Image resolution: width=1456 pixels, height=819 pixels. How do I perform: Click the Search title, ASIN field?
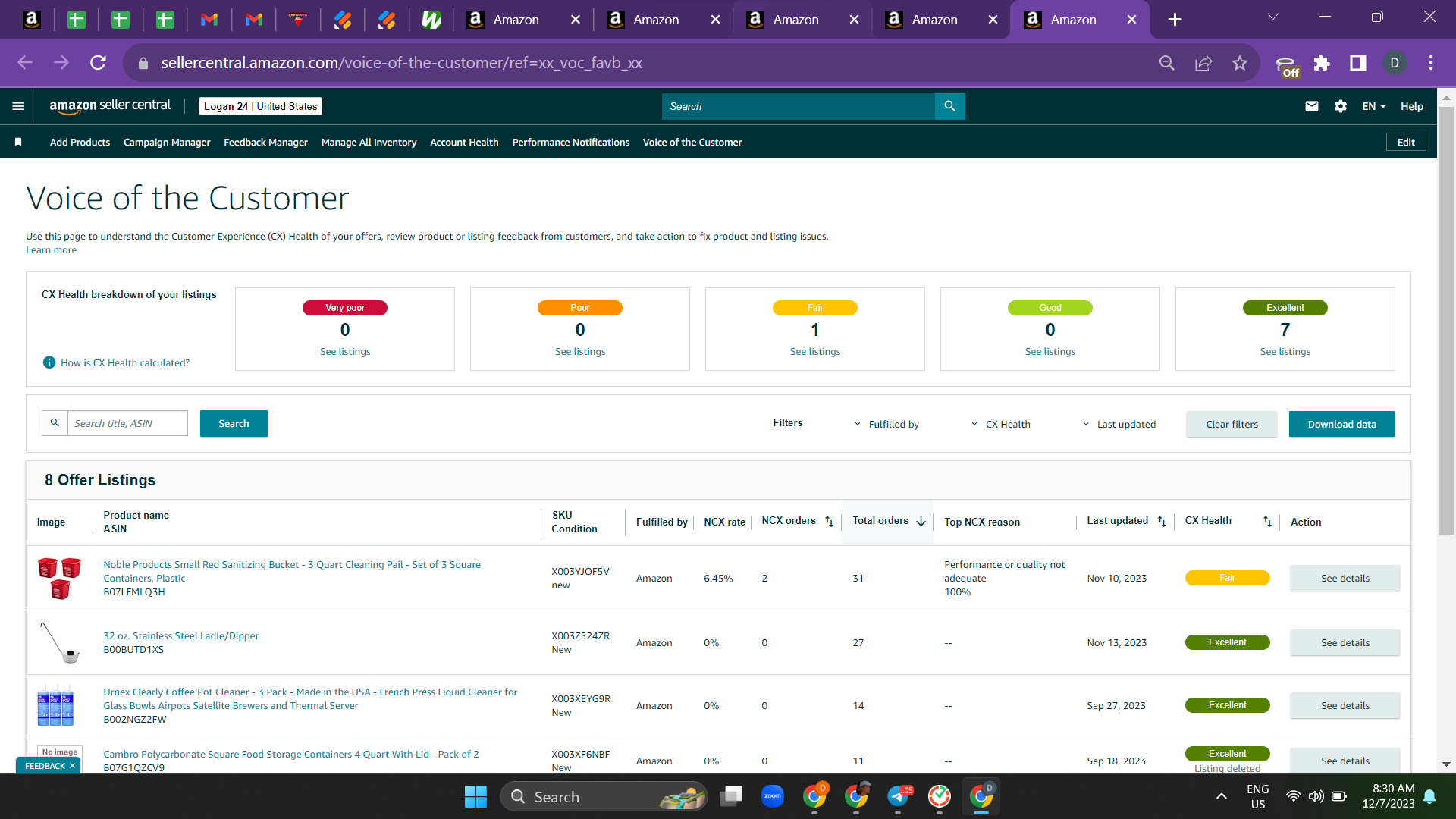(x=127, y=423)
